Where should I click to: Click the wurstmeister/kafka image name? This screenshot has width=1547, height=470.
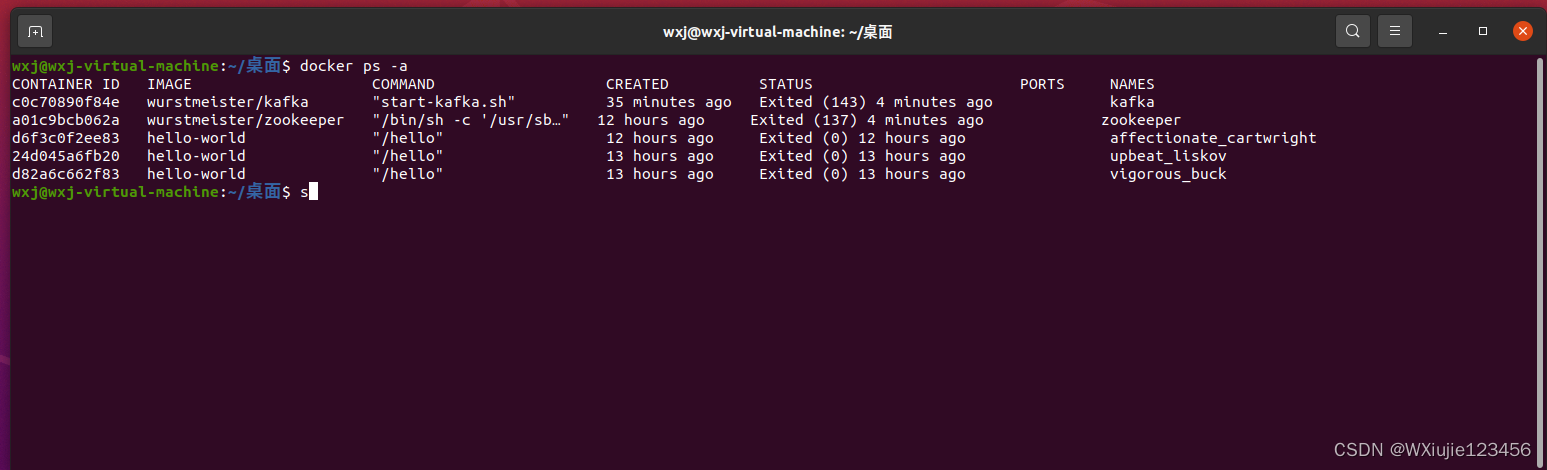[228, 102]
